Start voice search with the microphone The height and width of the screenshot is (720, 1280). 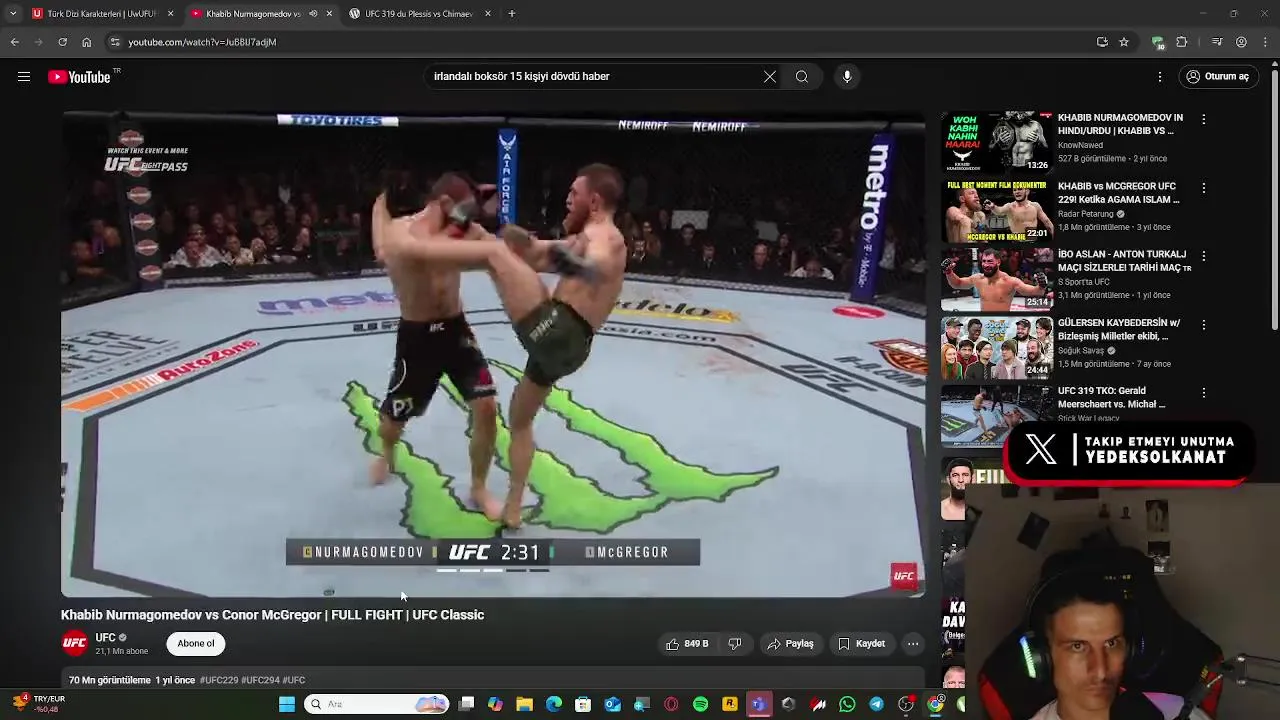847,77
